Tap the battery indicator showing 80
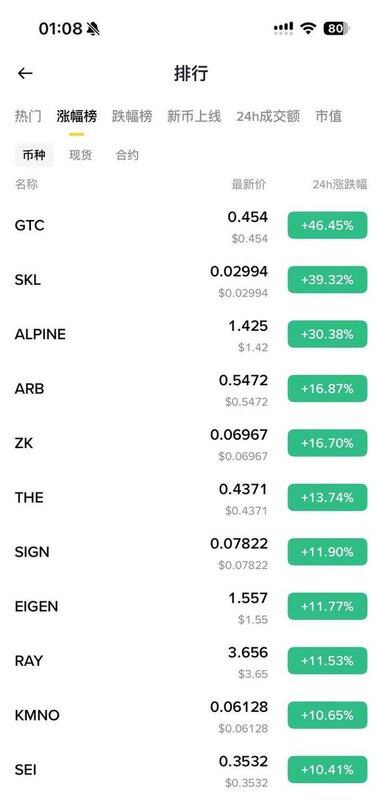Viewport: 382px width, 800px height. (336, 29)
